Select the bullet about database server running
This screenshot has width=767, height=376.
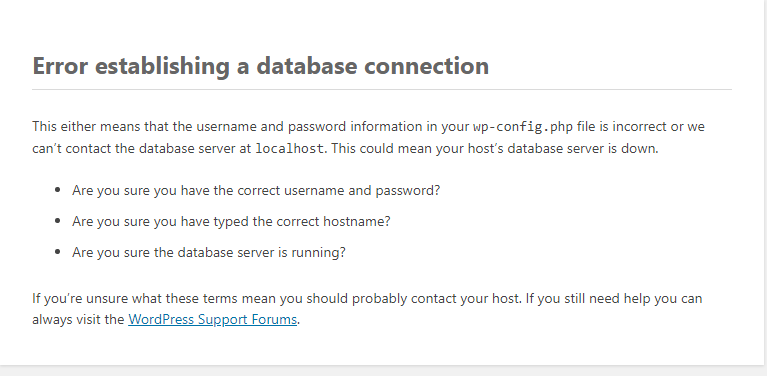tap(209, 252)
